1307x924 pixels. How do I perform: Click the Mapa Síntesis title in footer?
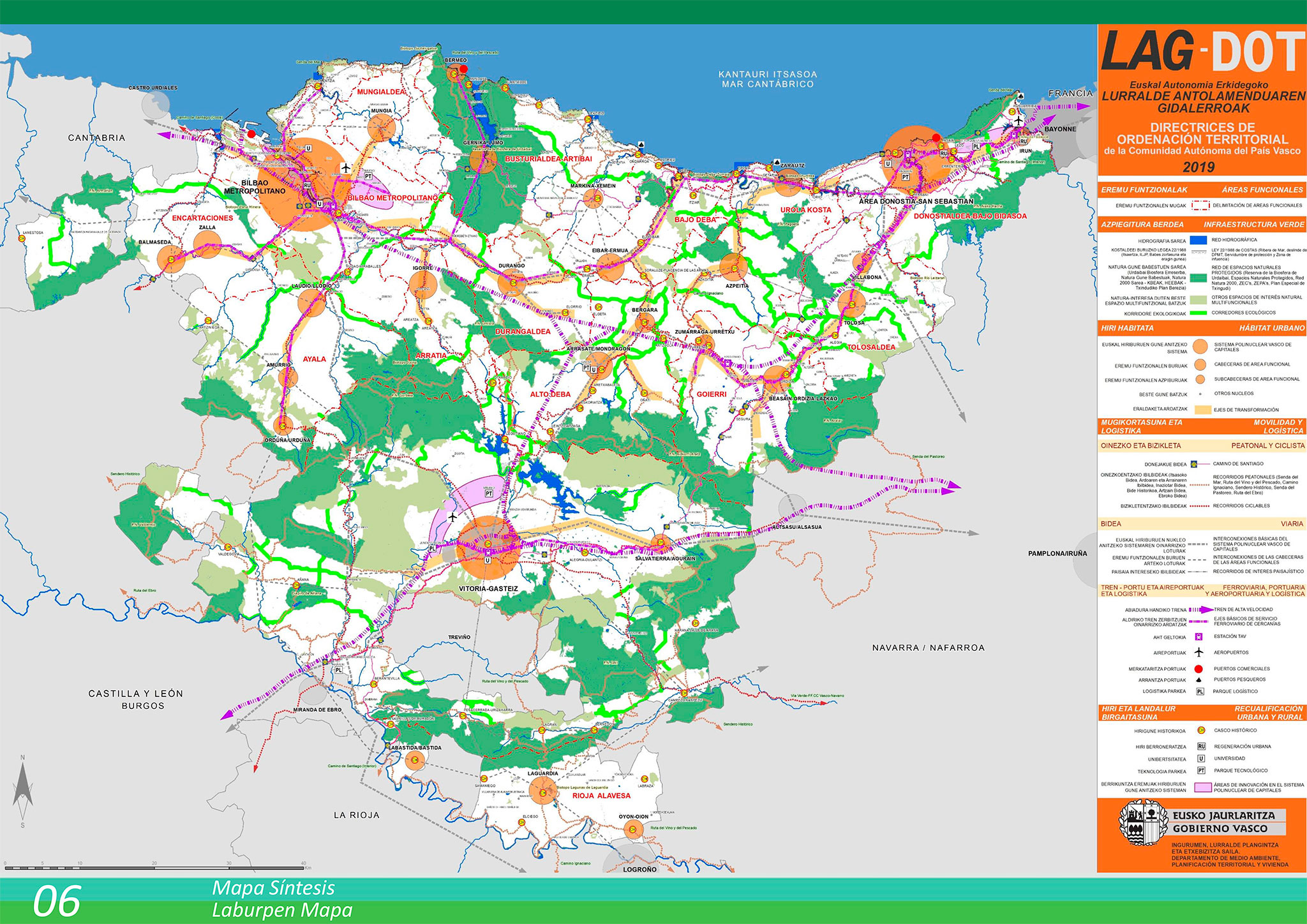[273, 888]
